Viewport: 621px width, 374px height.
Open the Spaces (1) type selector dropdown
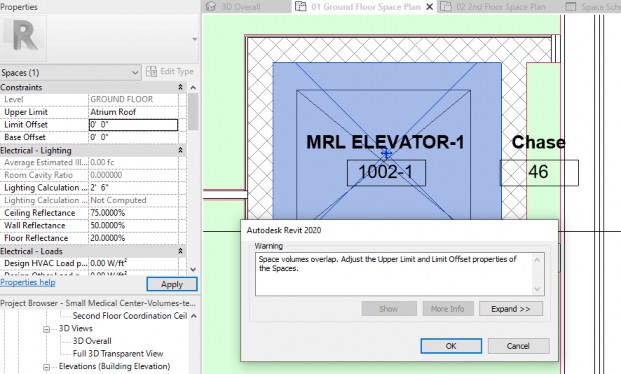[x=70, y=73]
